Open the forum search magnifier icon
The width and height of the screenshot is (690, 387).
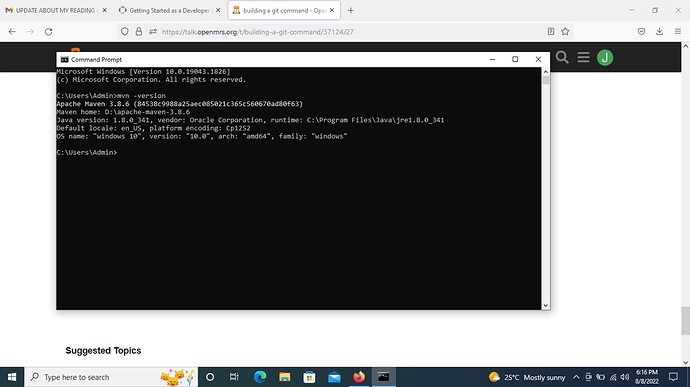(562, 57)
